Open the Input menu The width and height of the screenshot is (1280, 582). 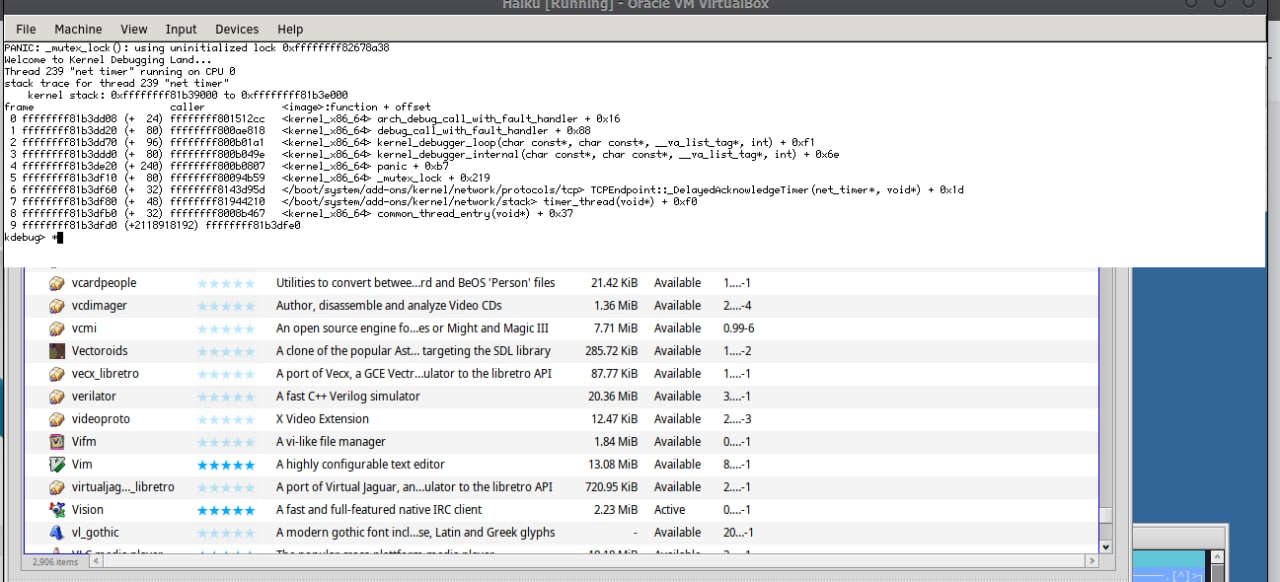(x=181, y=29)
